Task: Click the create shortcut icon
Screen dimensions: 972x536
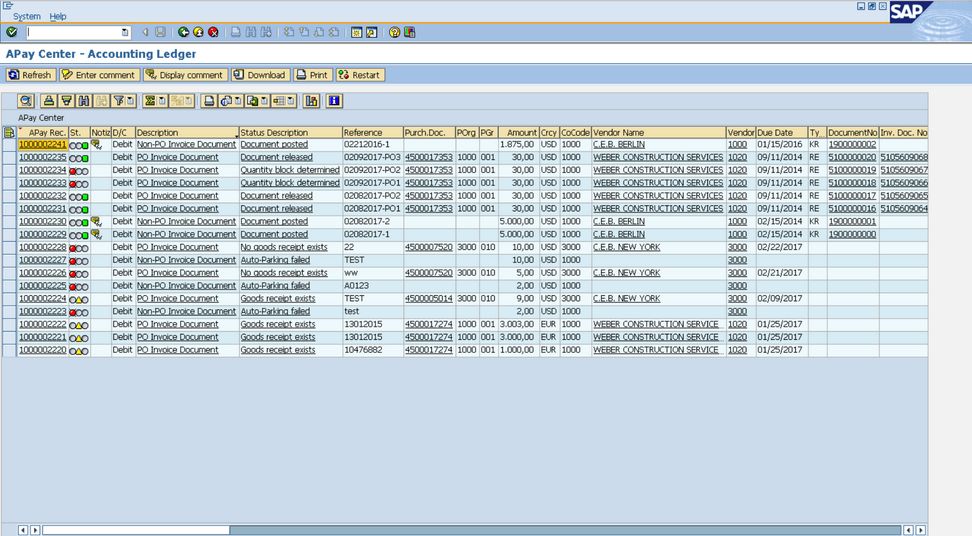Action: [x=371, y=32]
